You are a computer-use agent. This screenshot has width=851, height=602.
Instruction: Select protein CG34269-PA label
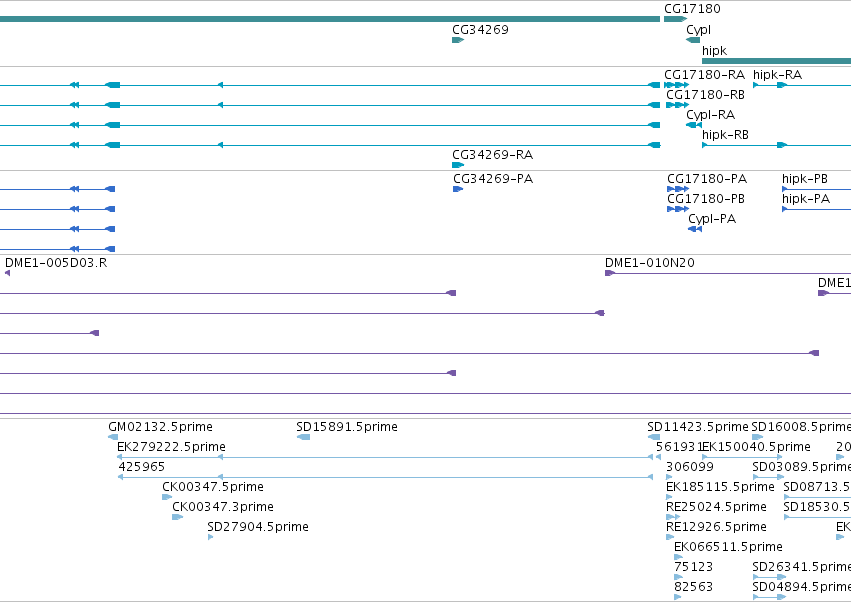click(493, 179)
